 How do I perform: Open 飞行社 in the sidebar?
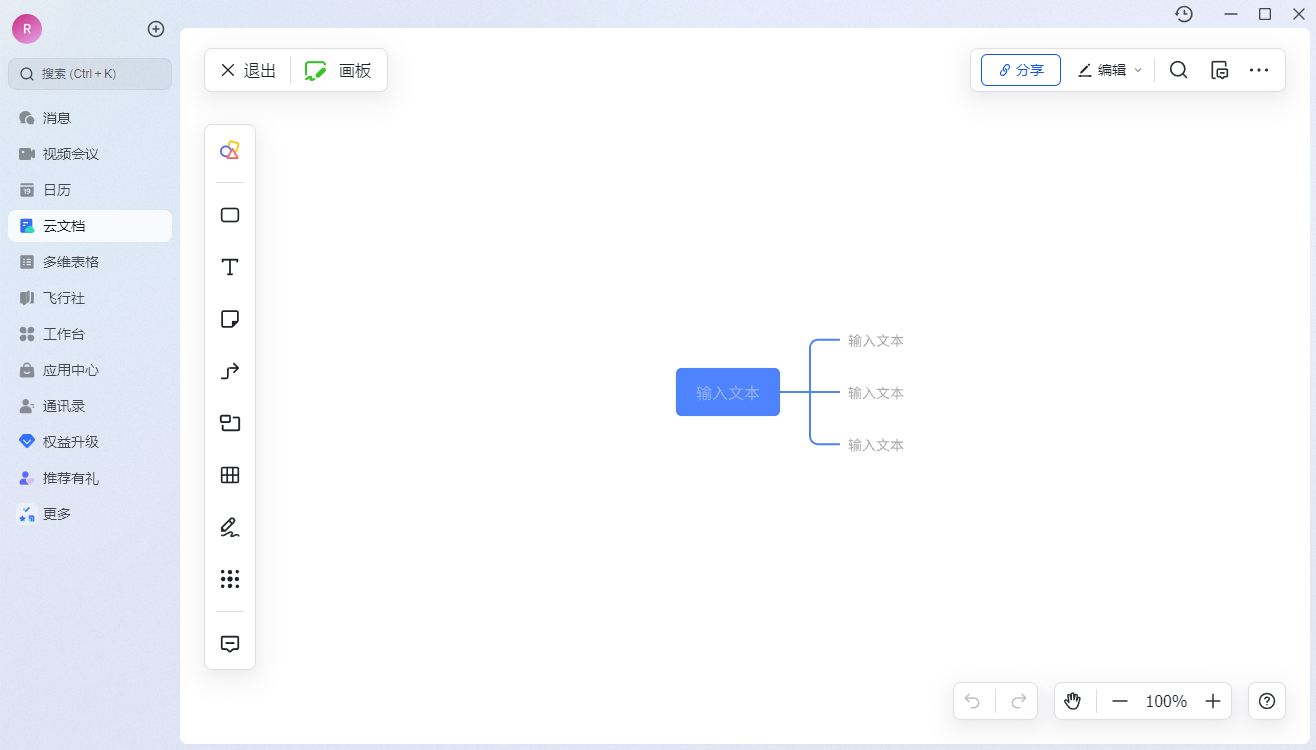[x=90, y=298]
